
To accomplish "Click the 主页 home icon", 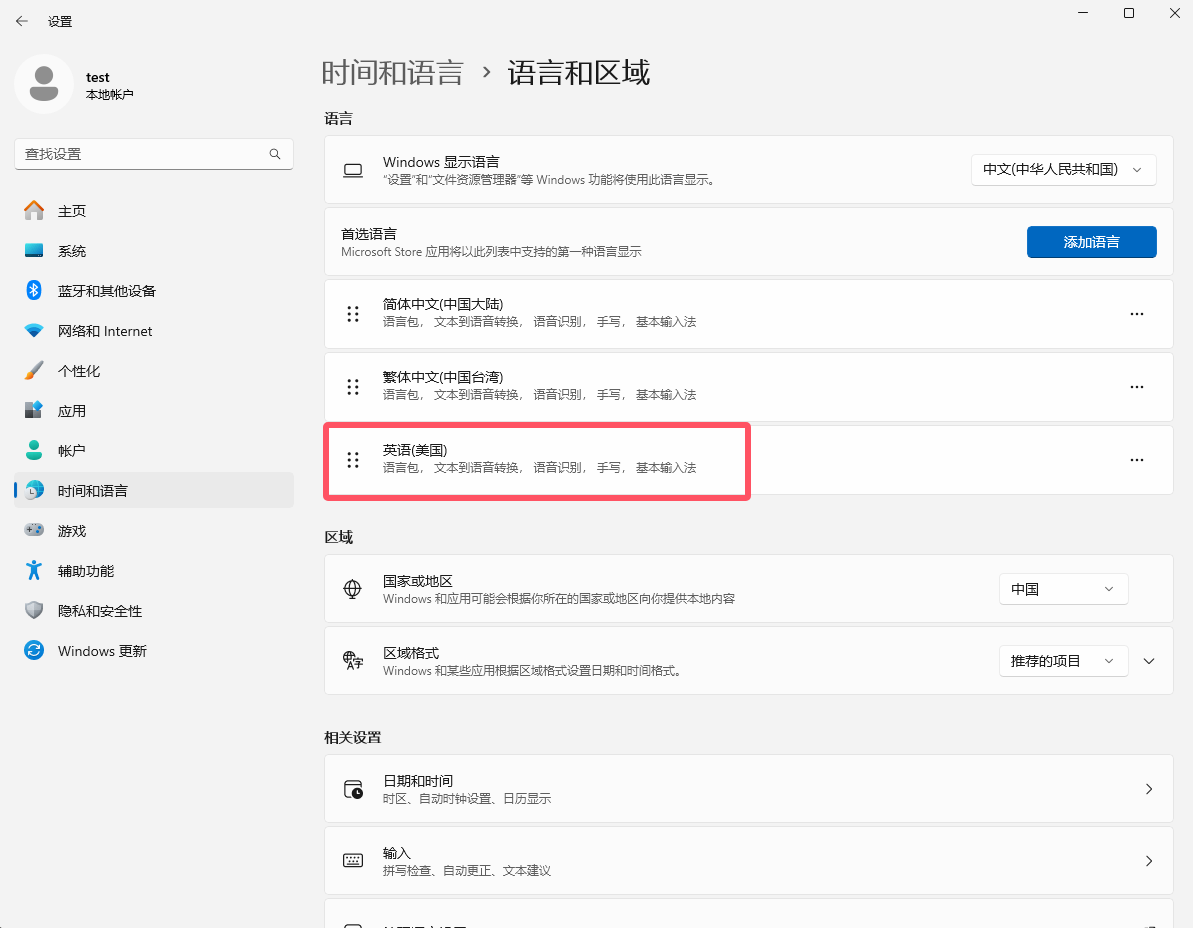I will pos(34,211).
